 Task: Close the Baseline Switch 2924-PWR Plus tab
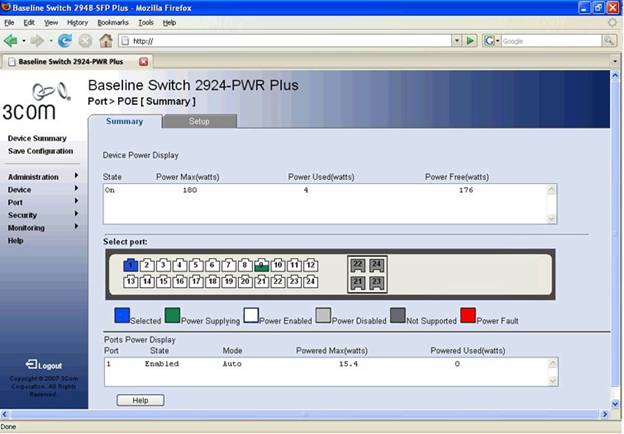coord(144,62)
